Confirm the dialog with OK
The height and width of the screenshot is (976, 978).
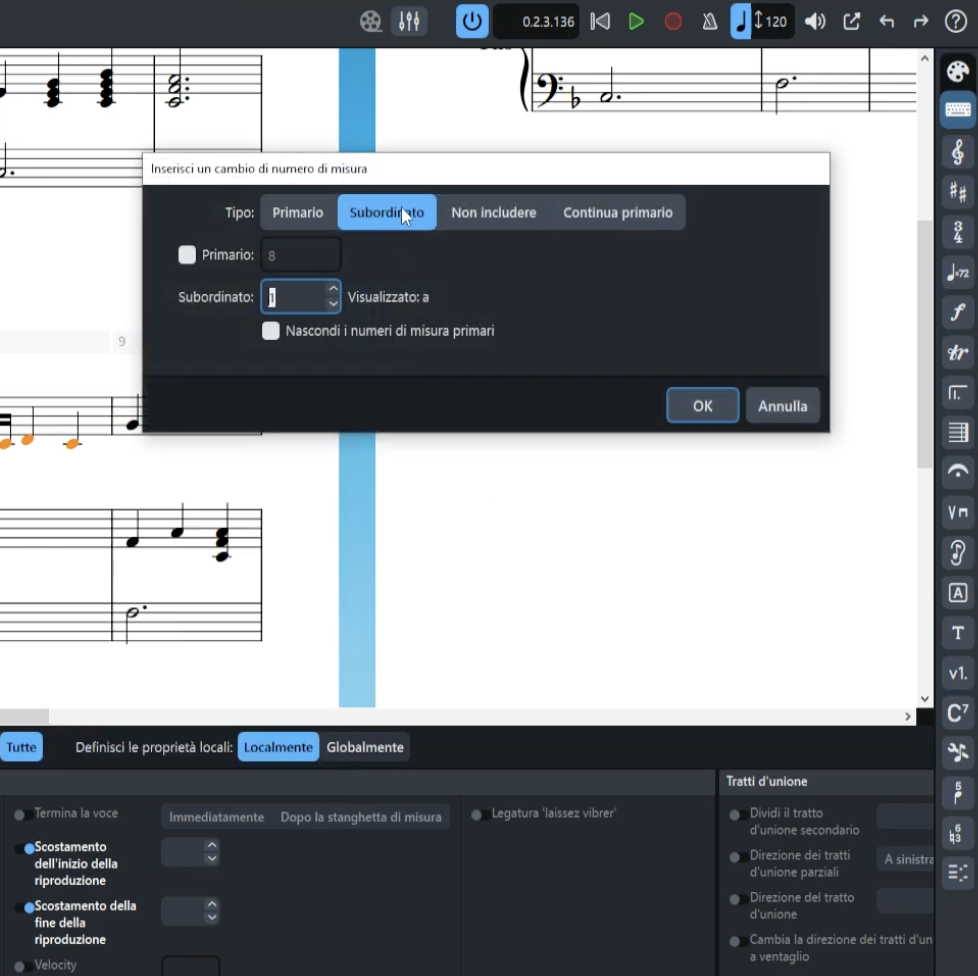click(x=702, y=406)
